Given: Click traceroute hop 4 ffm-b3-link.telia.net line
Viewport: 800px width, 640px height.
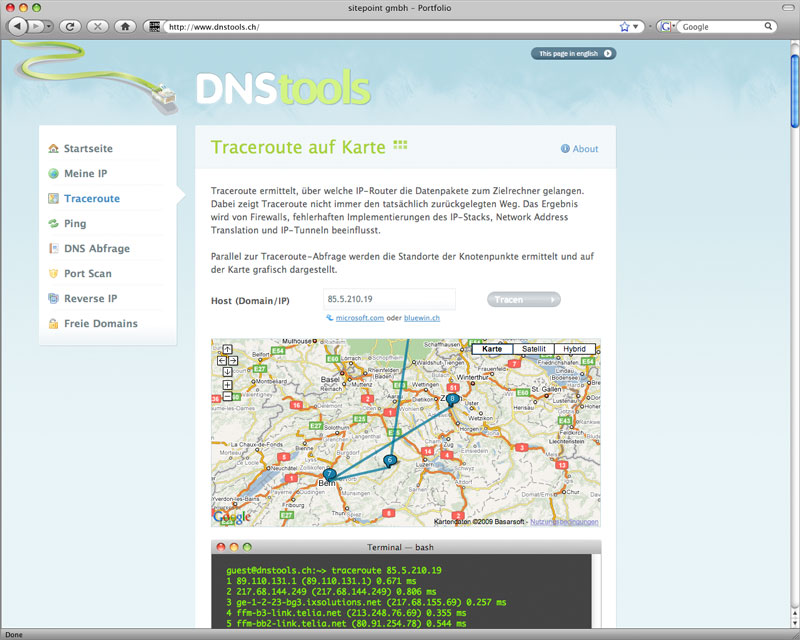Looking at the screenshot, I should pyautogui.click(x=346, y=613).
